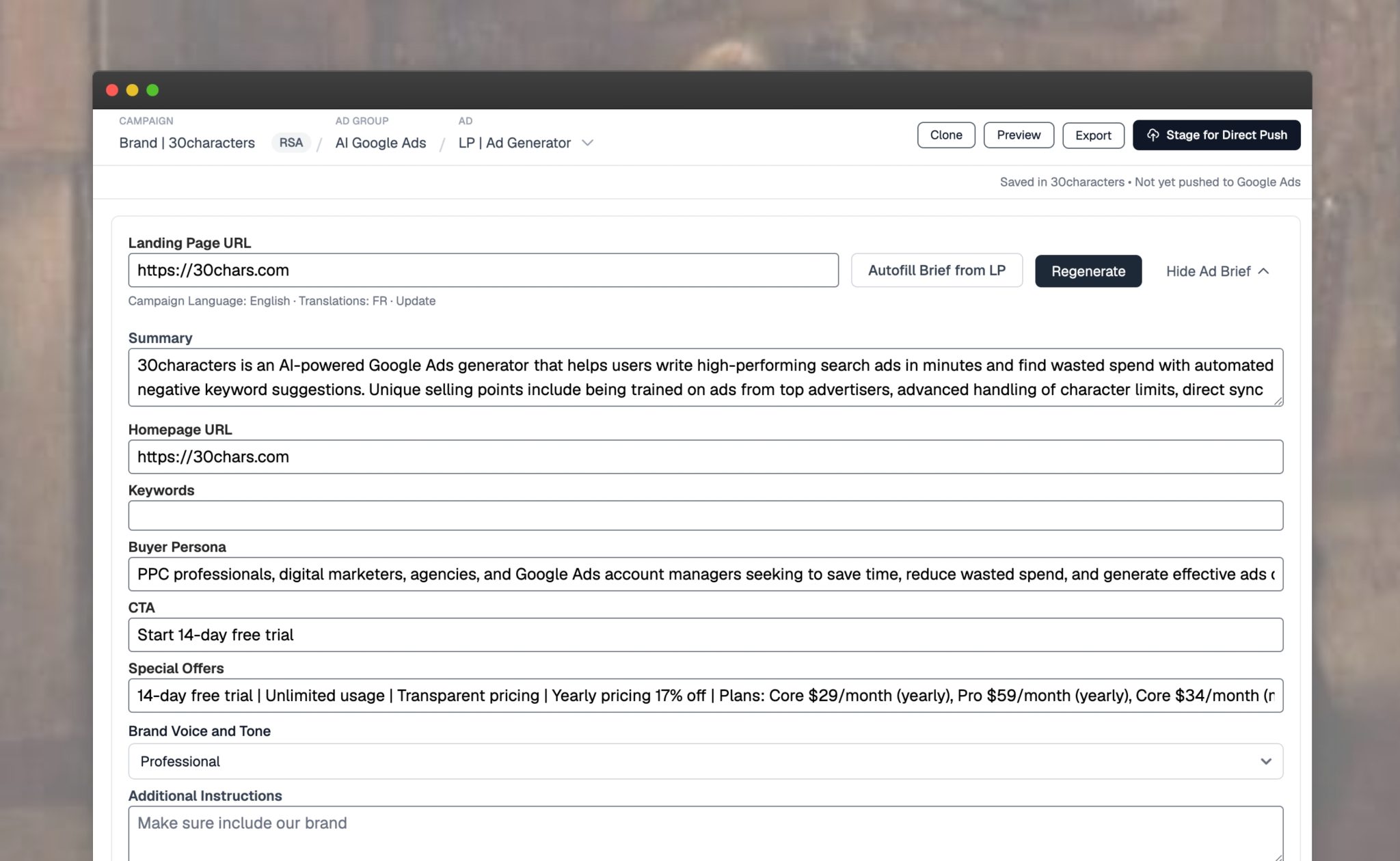Click Autofill Brief from LP
The image size is (1400, 861).
click(936, 271)
